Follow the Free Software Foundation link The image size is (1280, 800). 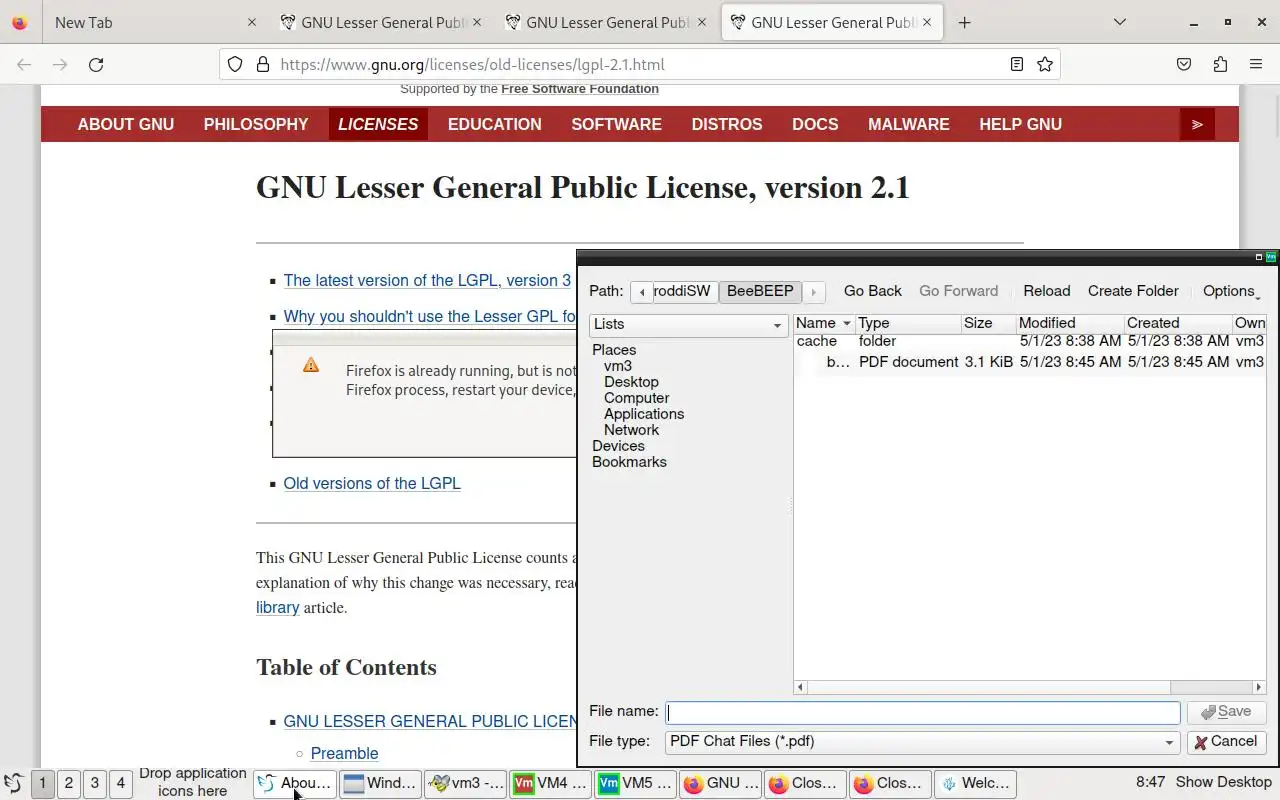580,88
